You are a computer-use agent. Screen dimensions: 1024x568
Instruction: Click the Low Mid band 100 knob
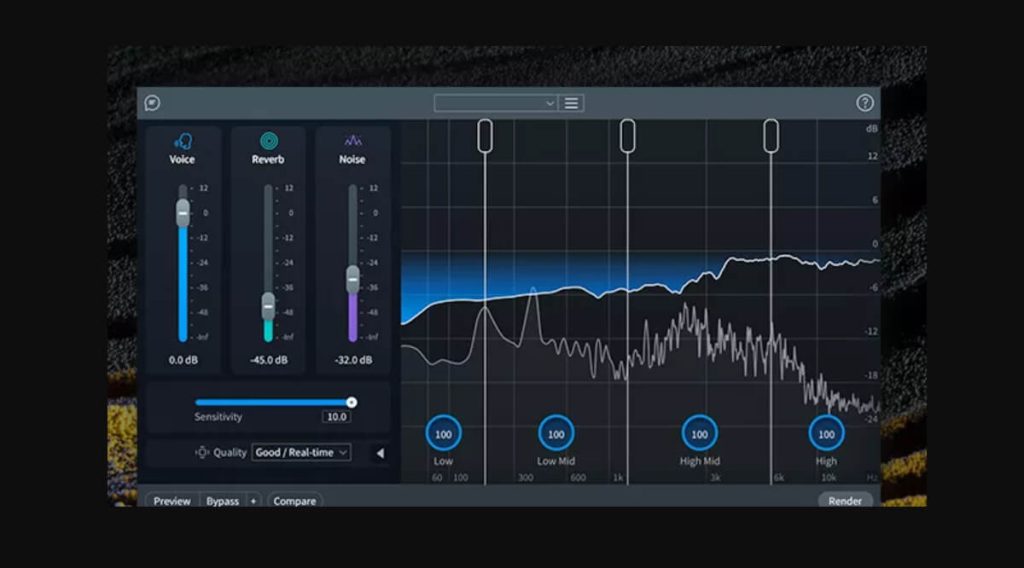coord(556,434)
